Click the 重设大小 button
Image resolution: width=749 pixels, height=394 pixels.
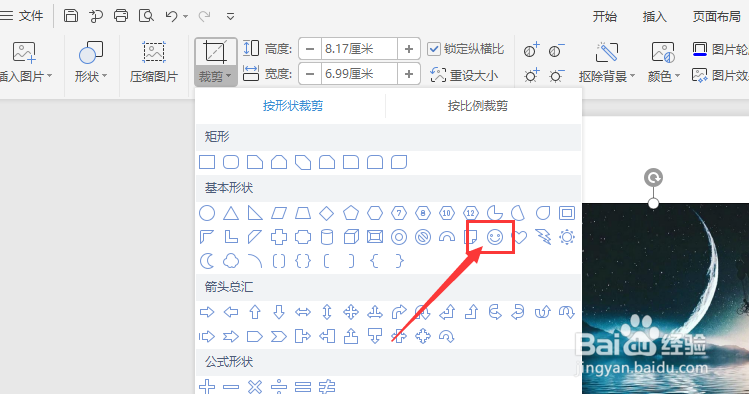point(464,75)
